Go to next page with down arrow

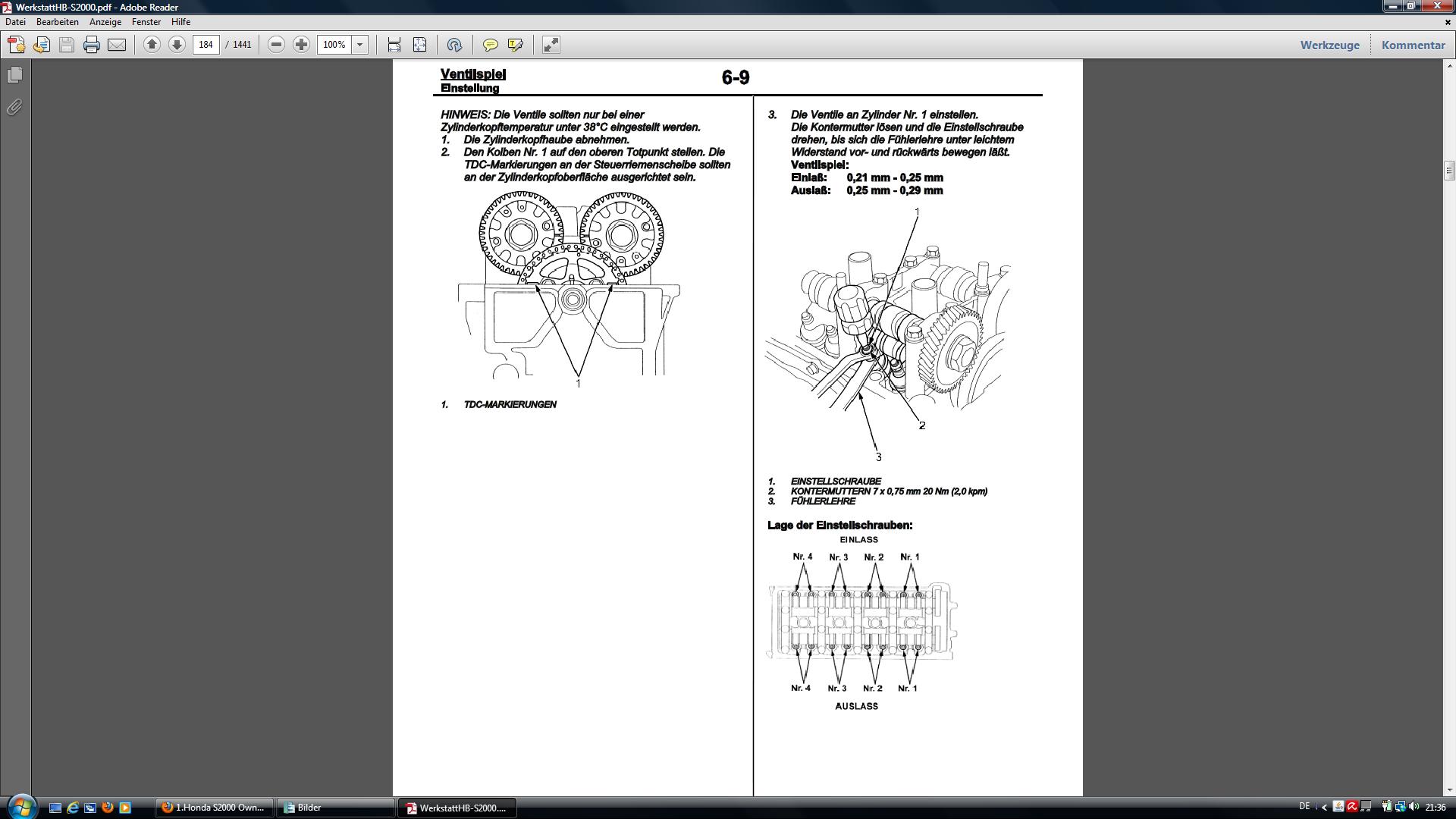[177, 45]
